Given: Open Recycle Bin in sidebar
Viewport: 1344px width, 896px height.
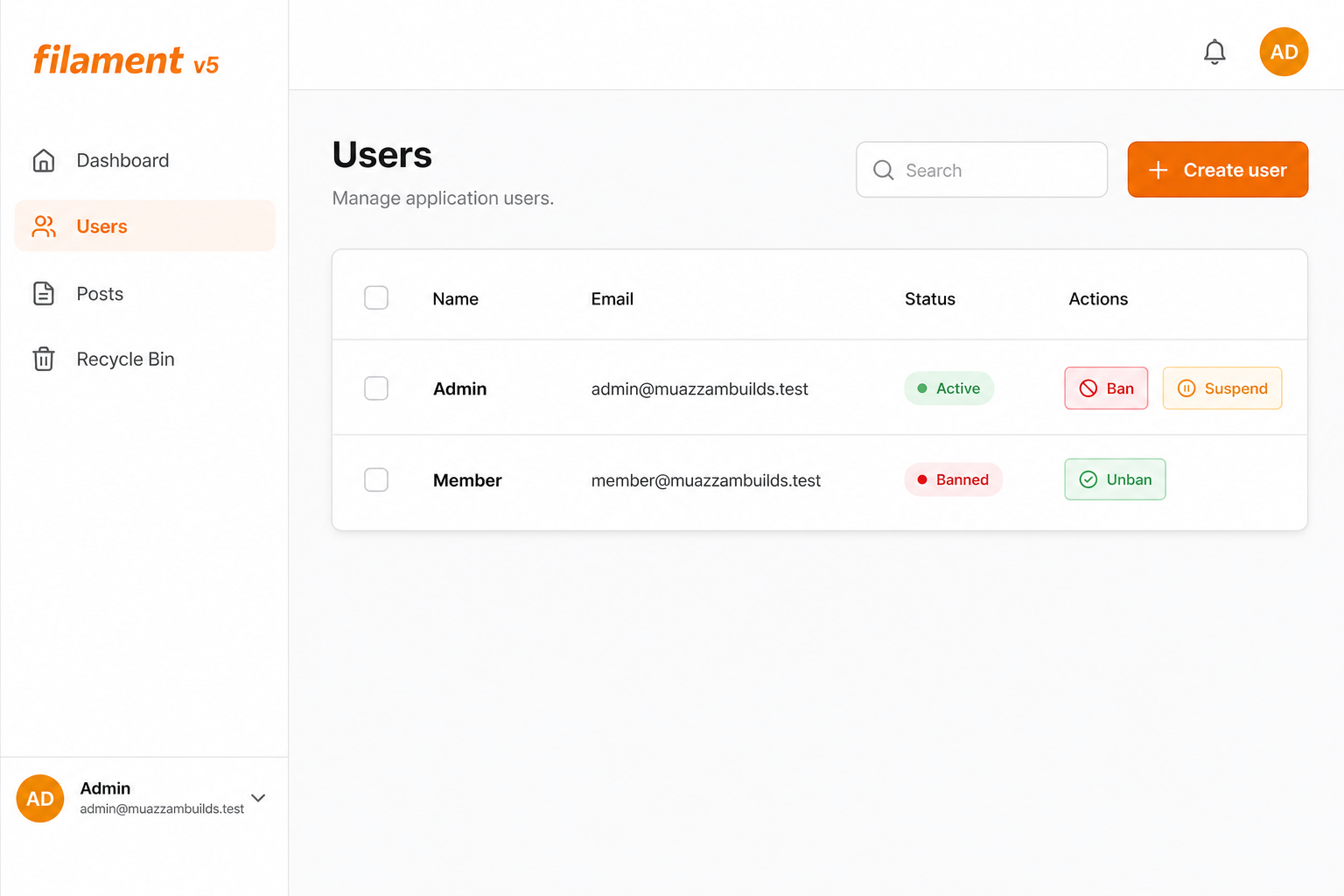Looking at the screenshot, I should (x=144, y=360).
